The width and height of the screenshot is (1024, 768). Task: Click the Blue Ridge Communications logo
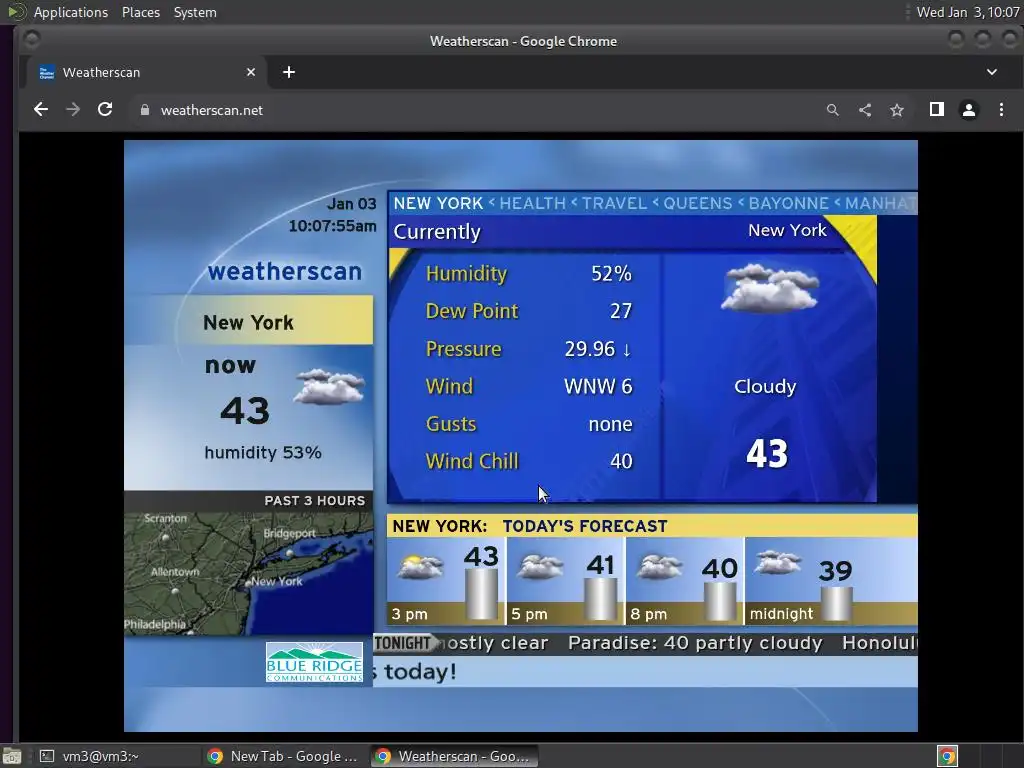314,662
